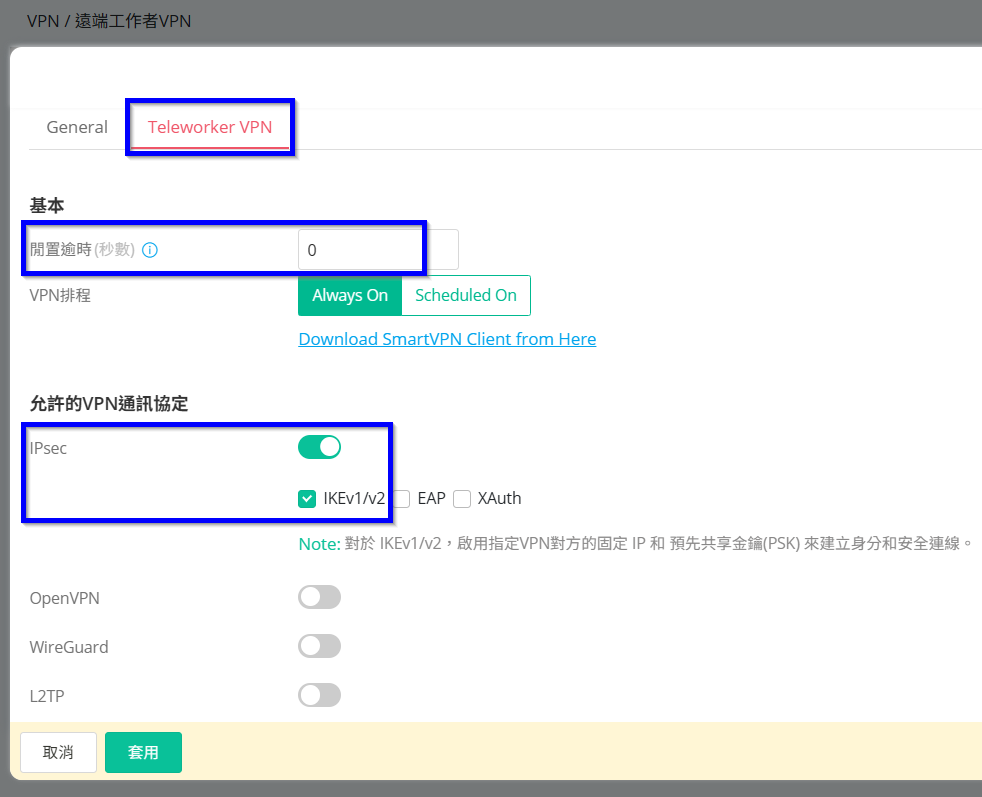The height and width of the screenshot is (797, 982).
Task: Click the green 套用 apply button
Action: tap(143, 752)
